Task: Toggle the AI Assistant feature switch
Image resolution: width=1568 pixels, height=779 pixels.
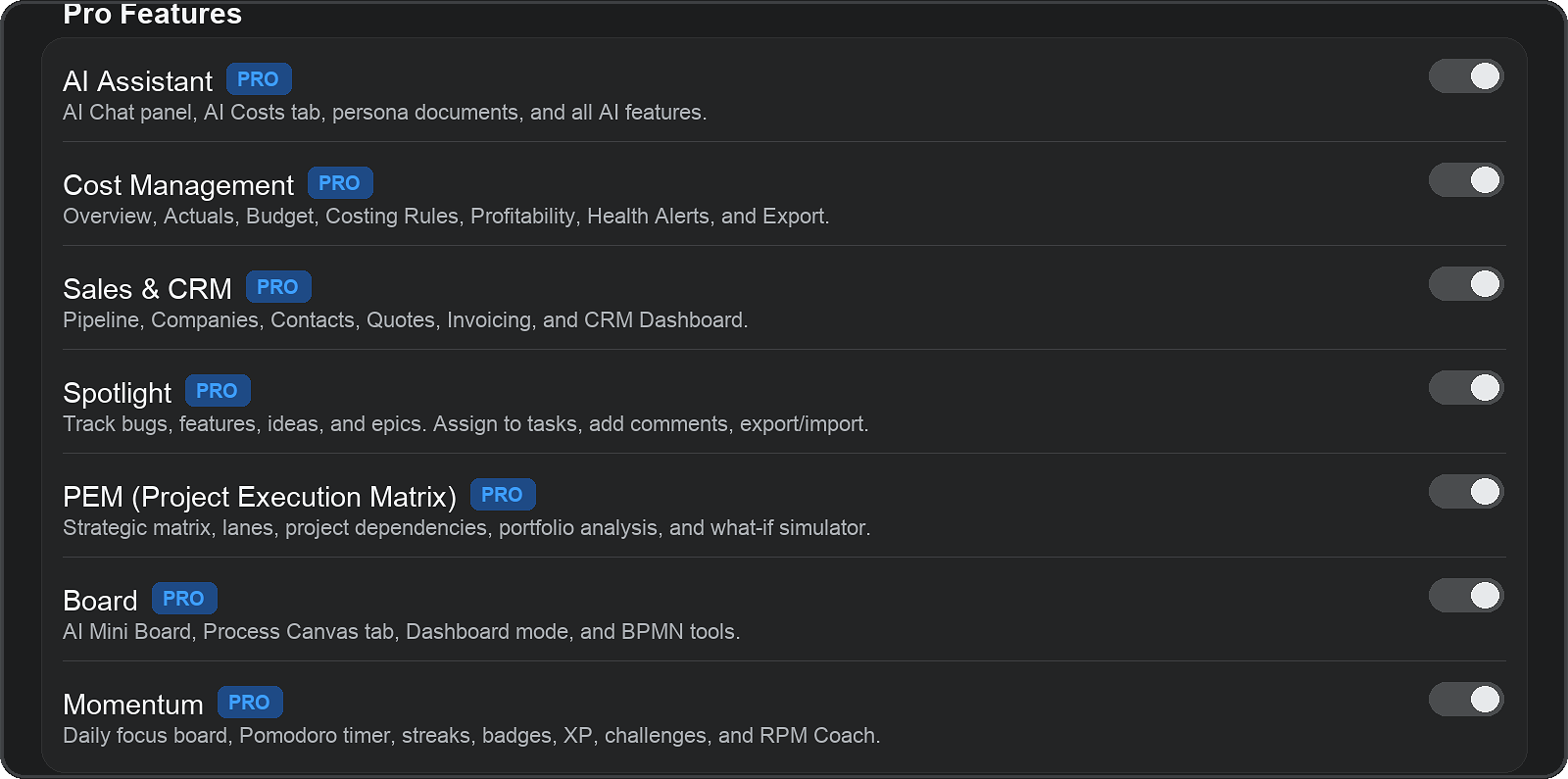Action: [x=1466, y=76]
